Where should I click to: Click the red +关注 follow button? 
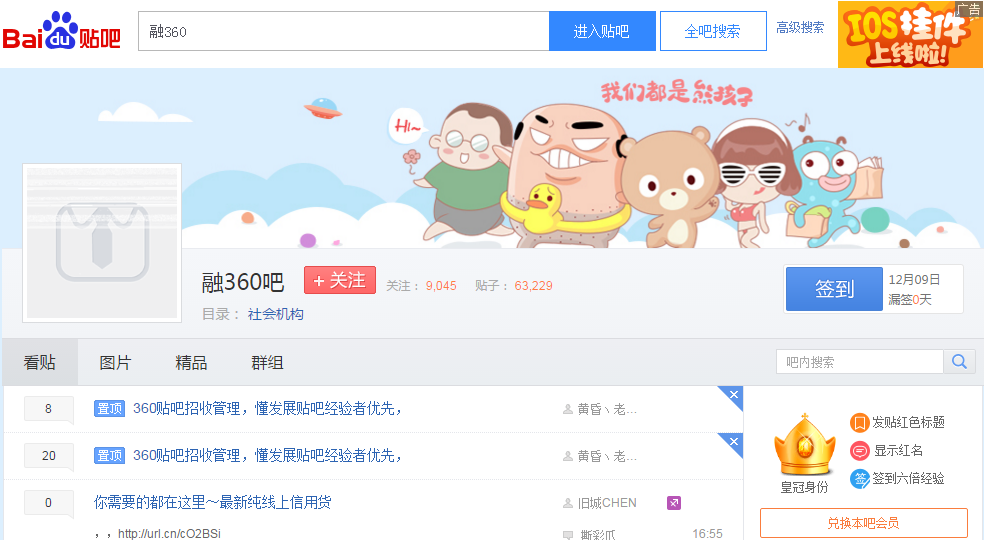[340, 280]
